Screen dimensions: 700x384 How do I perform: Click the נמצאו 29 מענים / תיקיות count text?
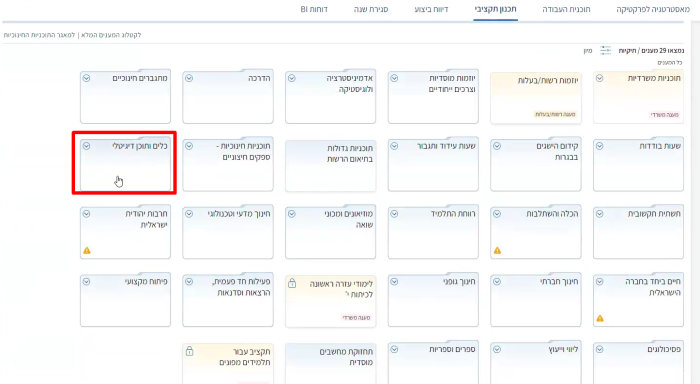[651, 51]
